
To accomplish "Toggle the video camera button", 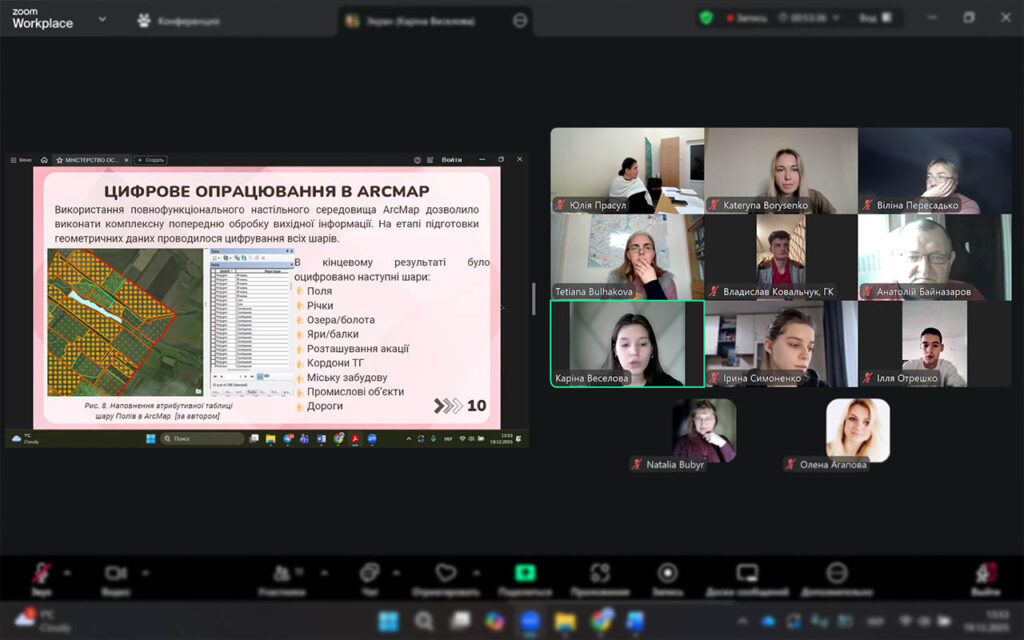I will click(116, 574).
